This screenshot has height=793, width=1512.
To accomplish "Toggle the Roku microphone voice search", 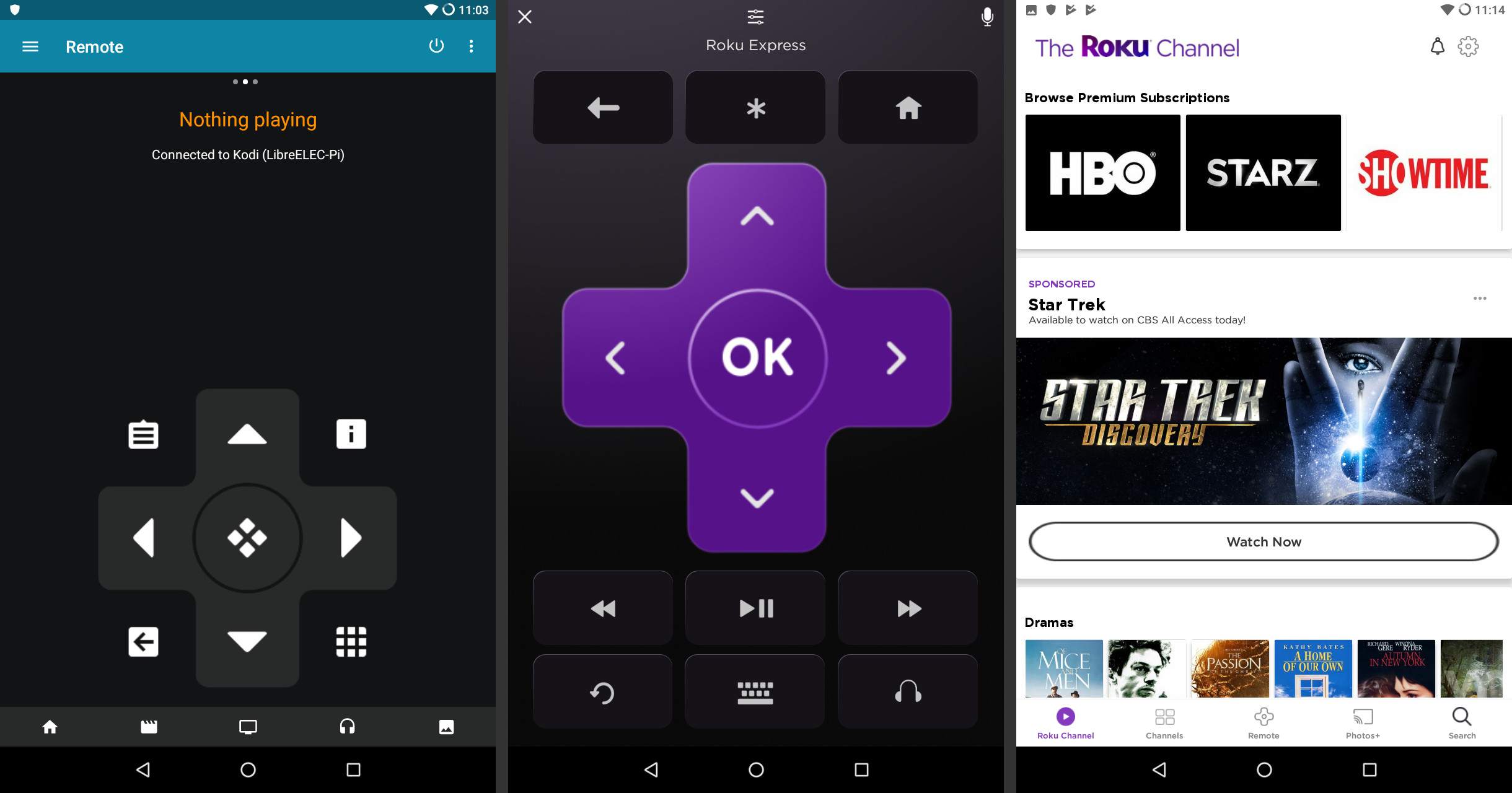I will tap(988, 17).
